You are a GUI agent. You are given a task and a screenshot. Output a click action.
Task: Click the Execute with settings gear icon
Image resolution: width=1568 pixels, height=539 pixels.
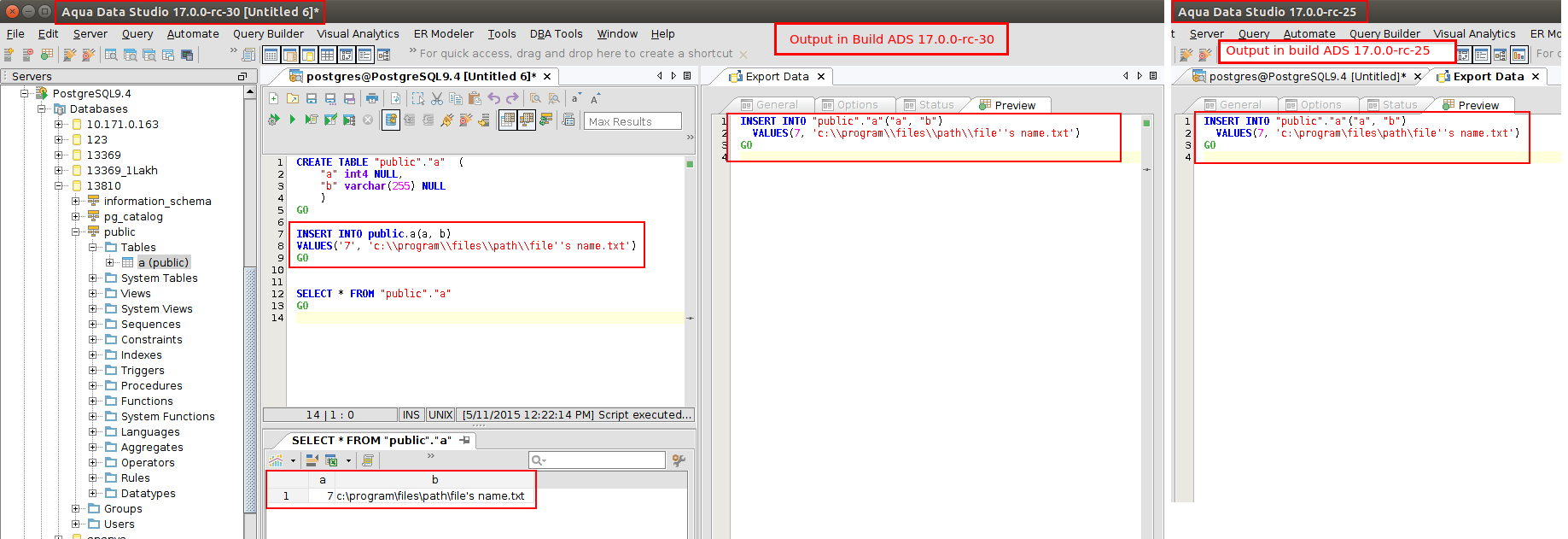click(x=273, y=120)
